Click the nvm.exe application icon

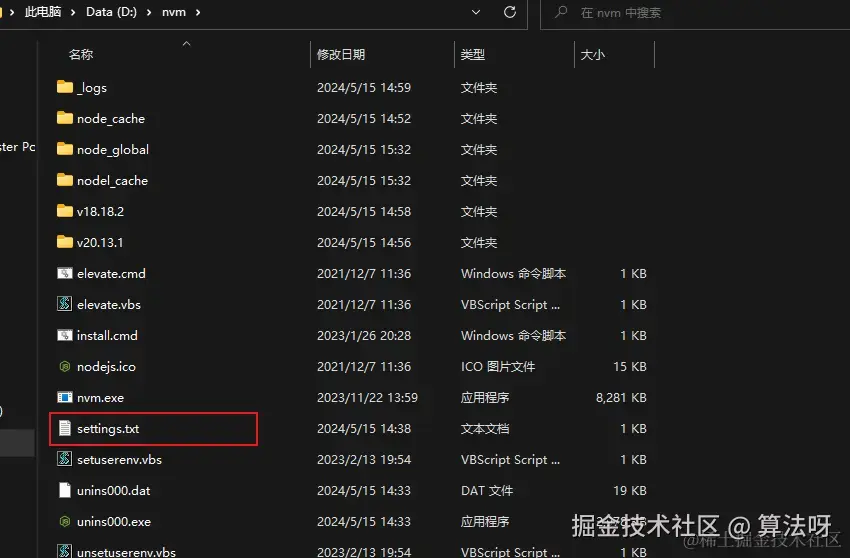65,397
